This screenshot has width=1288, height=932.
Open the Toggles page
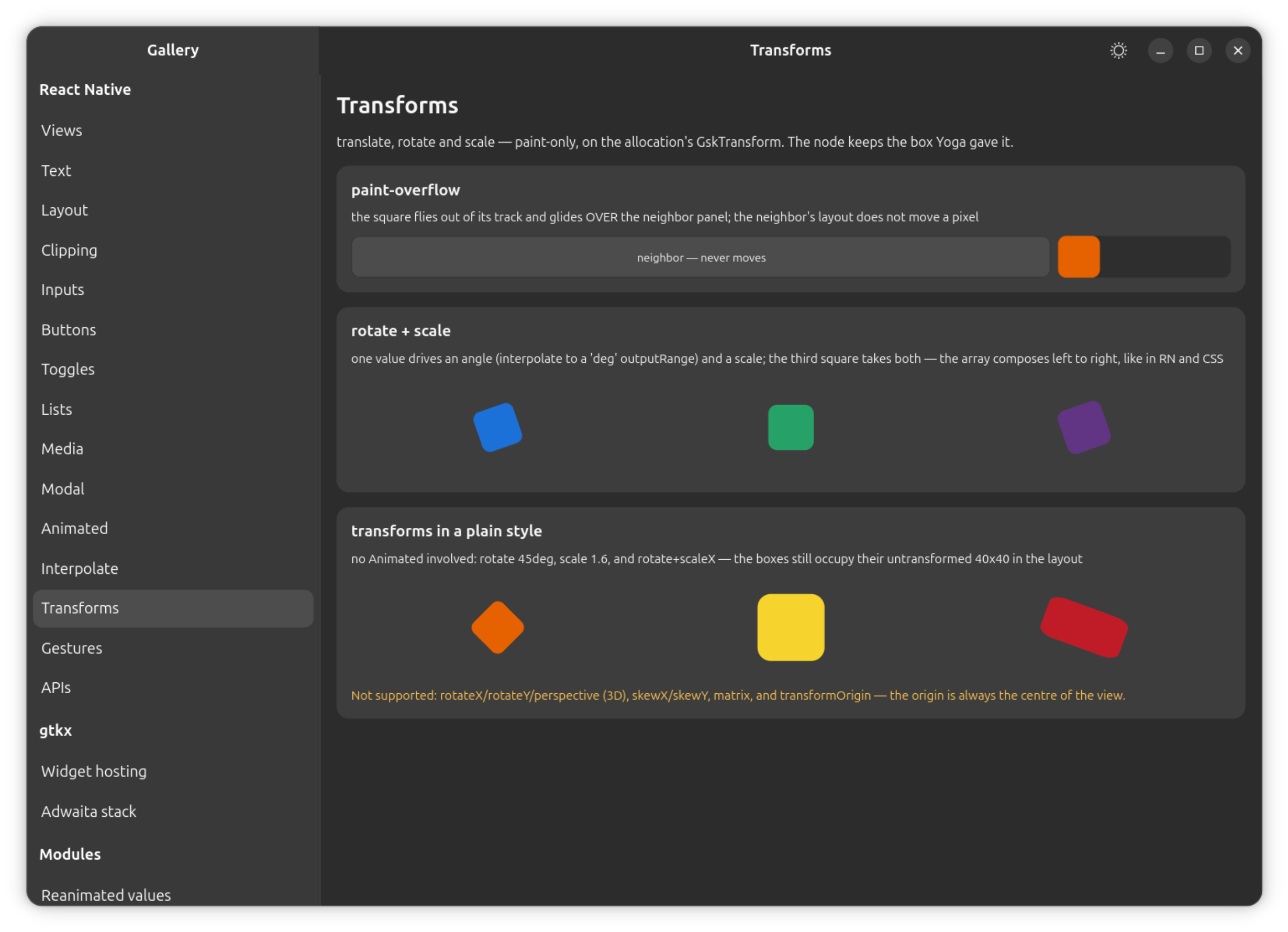173,369
